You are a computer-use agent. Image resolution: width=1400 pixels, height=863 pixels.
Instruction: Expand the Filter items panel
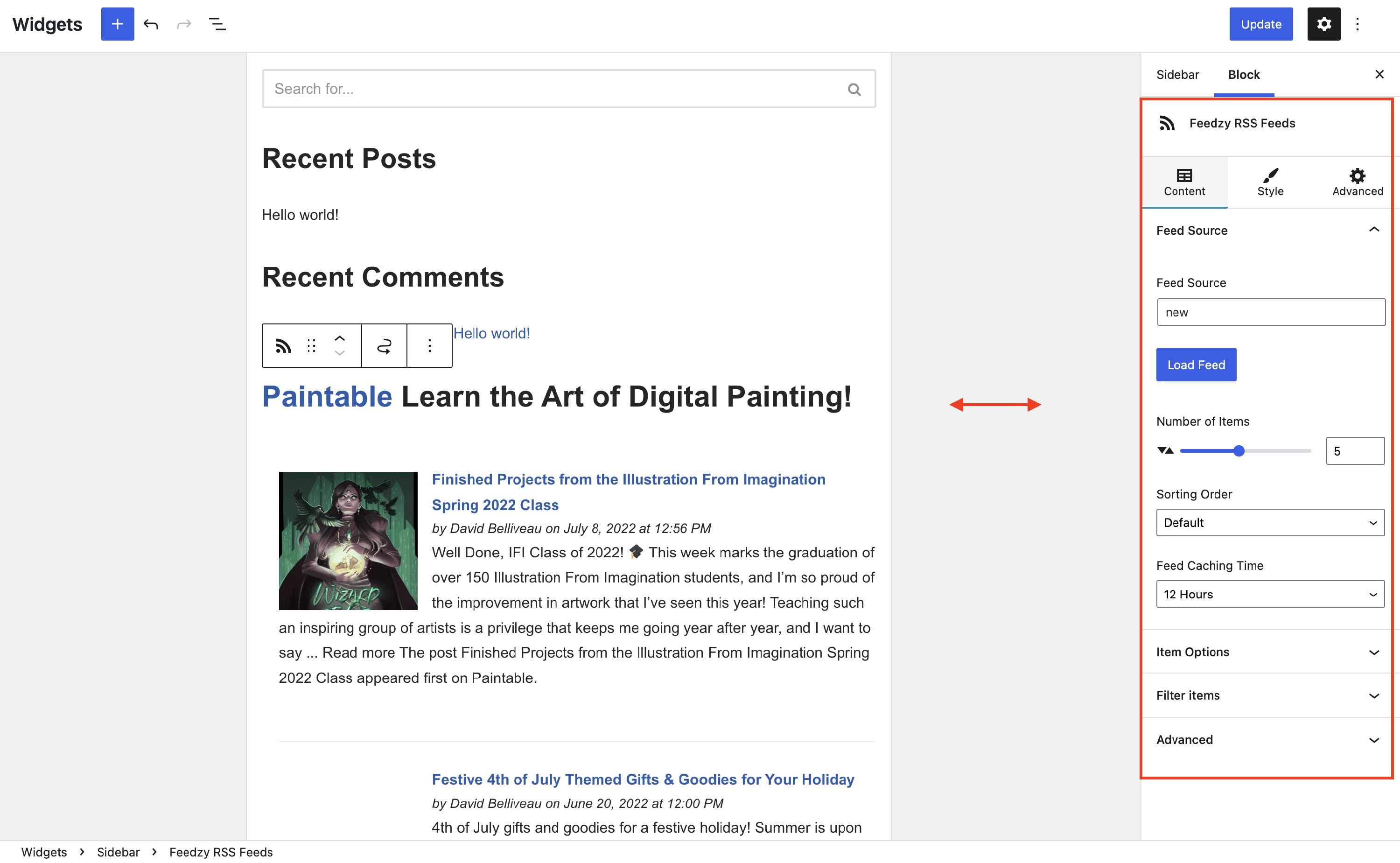[1374, 695]
